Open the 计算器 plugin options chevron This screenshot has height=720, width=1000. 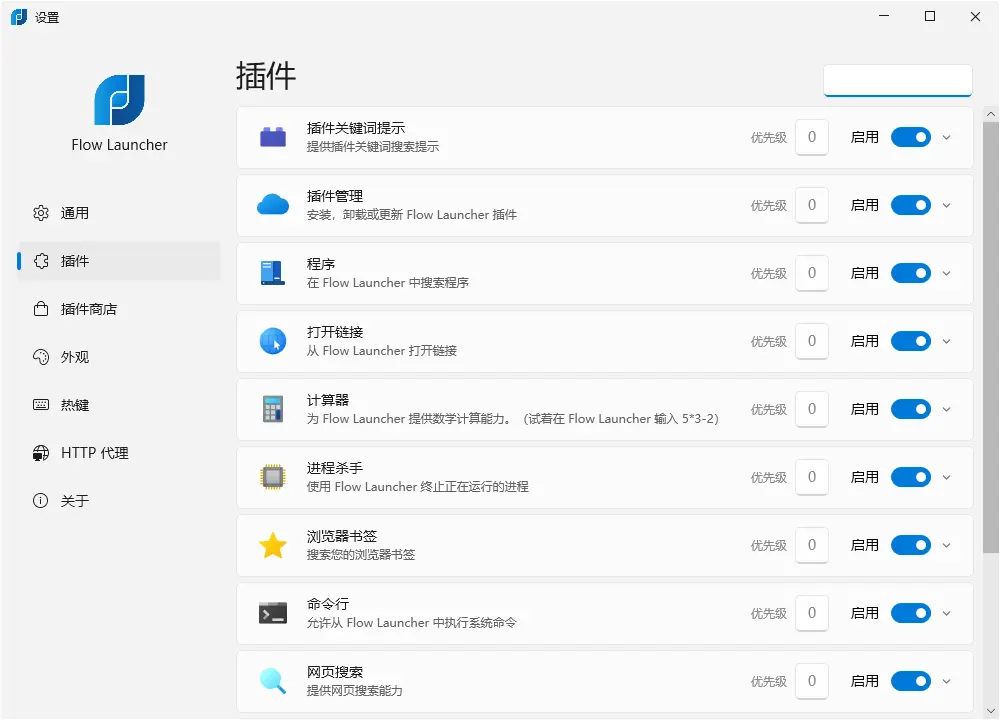[x=946, y=409]
